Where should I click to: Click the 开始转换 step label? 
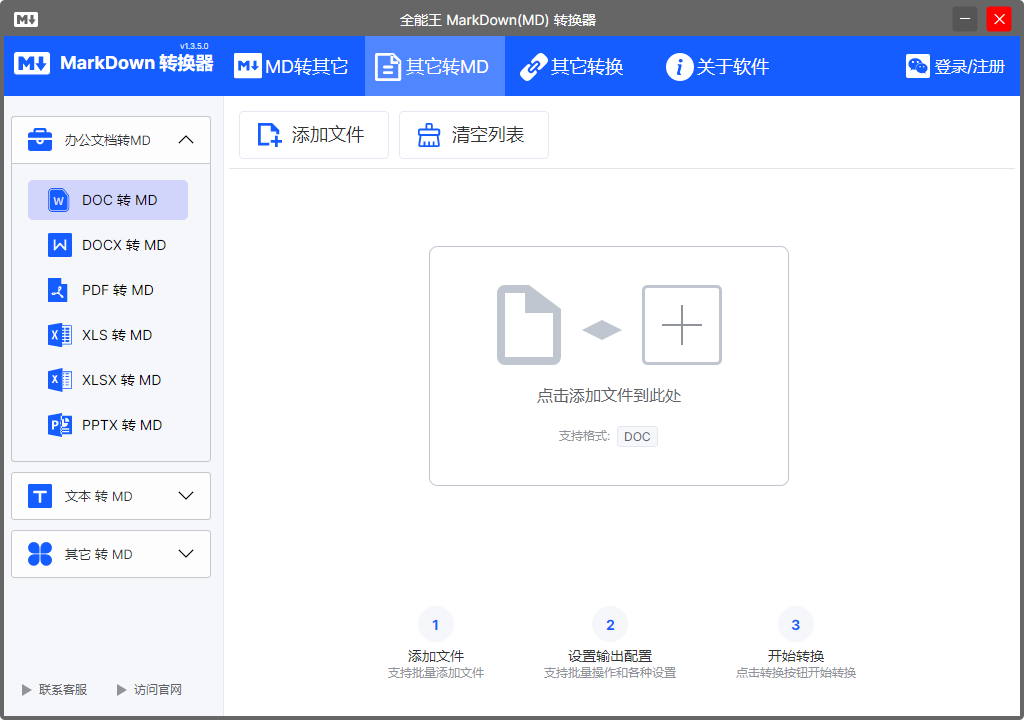pyautogui.click(x=795, y=656)
